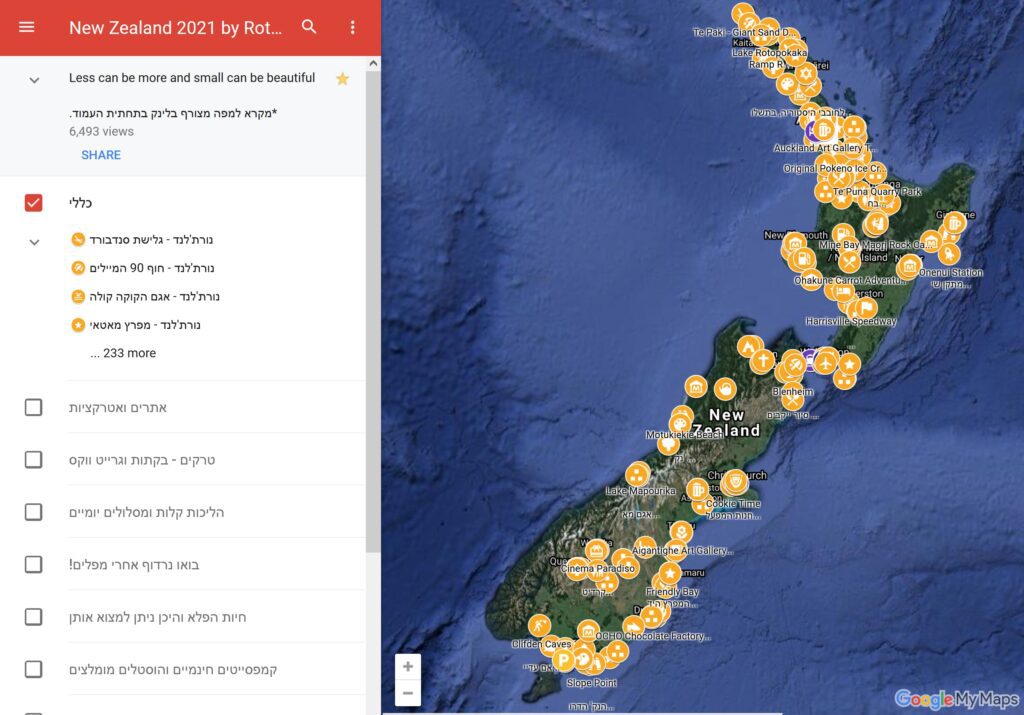Click the SHARE link
The width and height of the screenshot is (1024, 715).
(x=101, y=155)
